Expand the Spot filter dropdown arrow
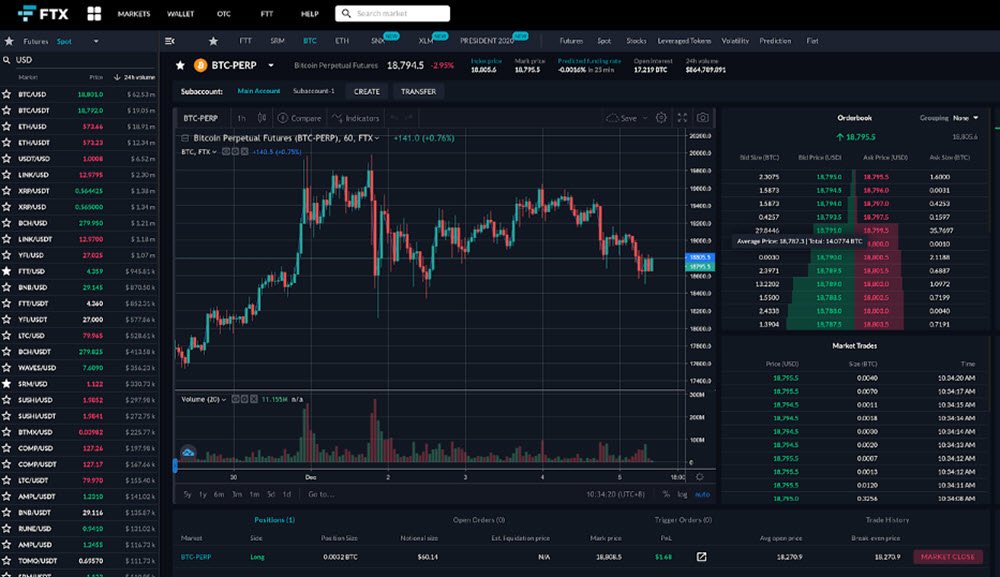Screen dimensions: 1000x577 coord(96,41)
